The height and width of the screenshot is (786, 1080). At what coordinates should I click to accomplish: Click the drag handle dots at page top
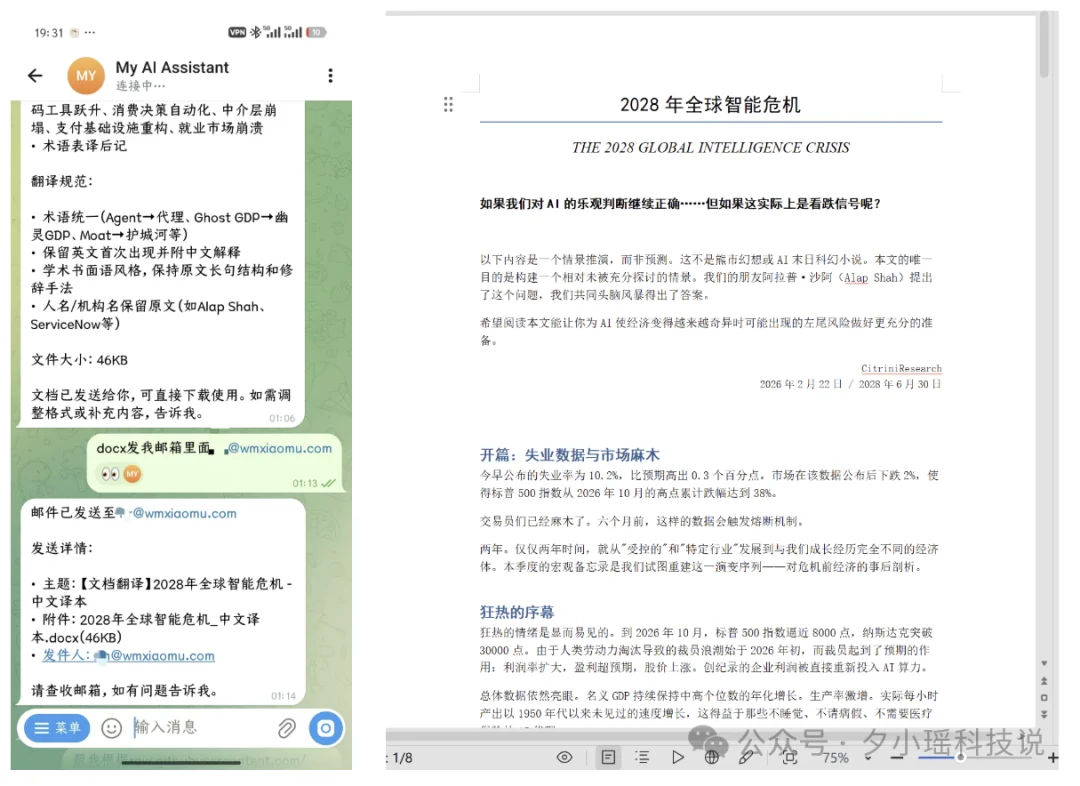[447, 104]
